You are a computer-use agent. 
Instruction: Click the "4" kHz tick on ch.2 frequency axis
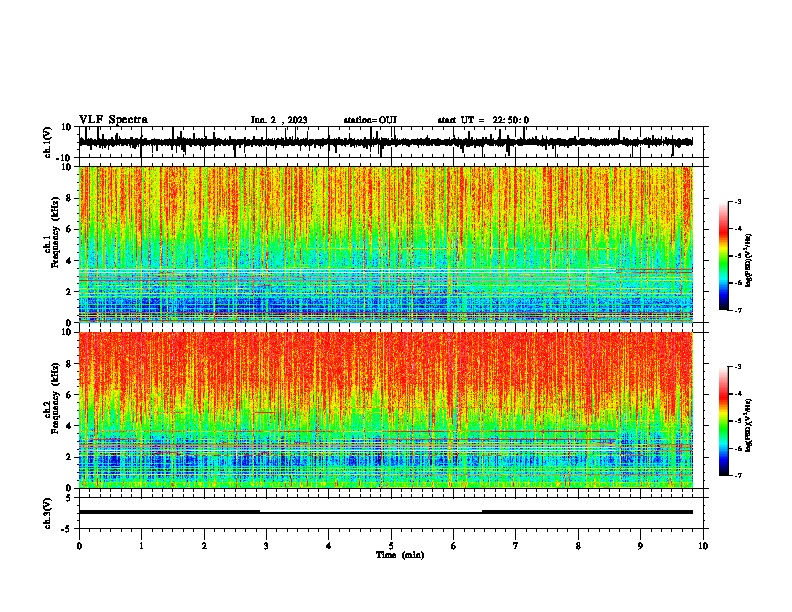click(69, 426)
